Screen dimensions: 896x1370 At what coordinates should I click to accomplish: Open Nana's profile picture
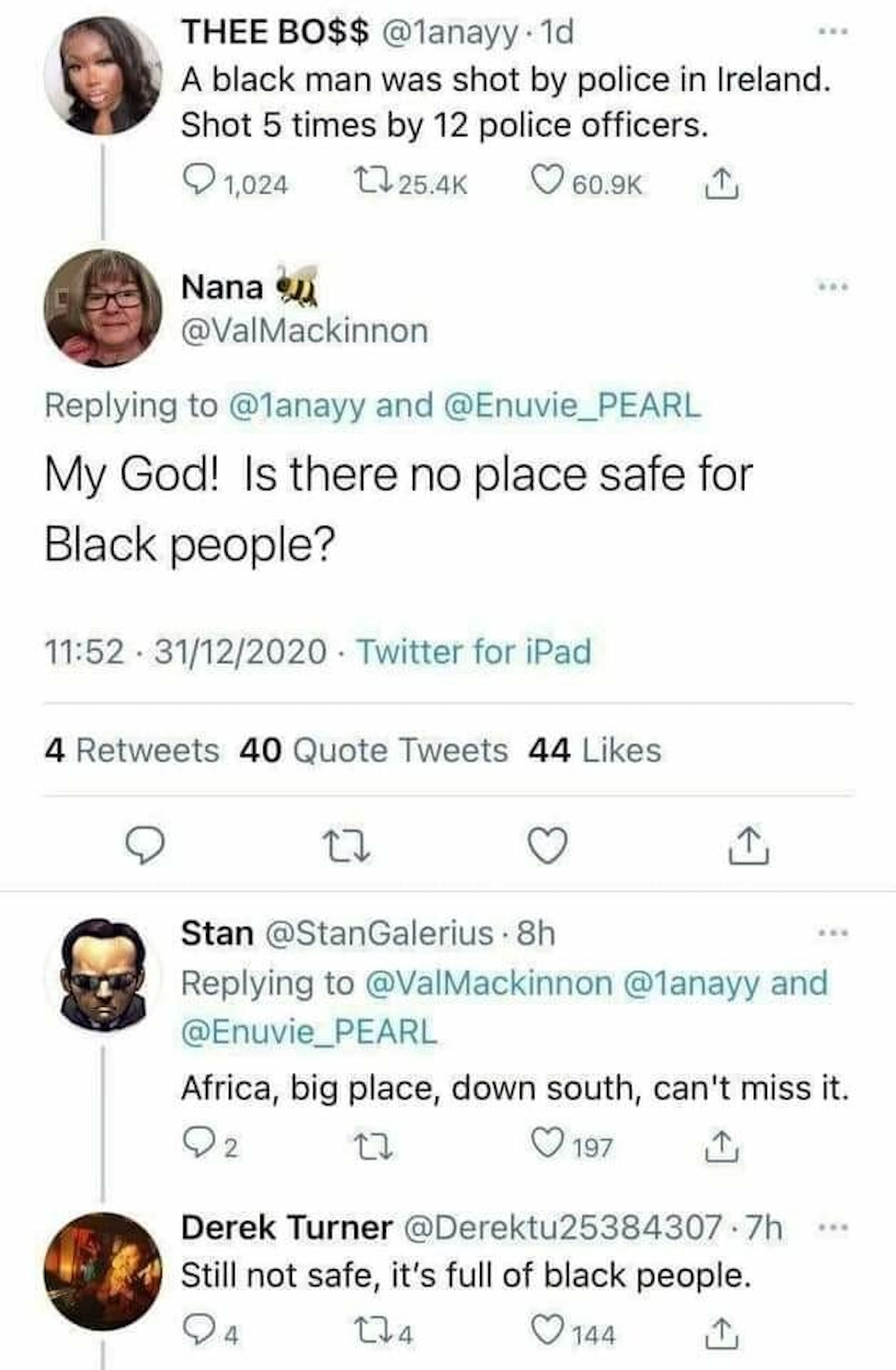pyautogui.click(x=103, y=308)
